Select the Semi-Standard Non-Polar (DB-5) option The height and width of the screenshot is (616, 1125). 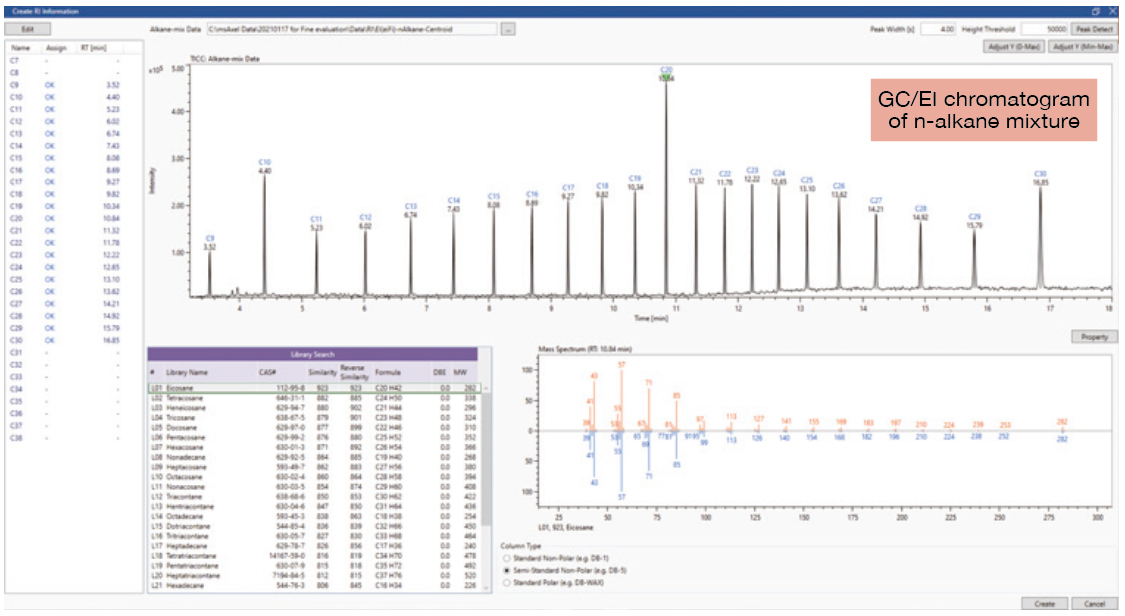(x=507, y=571)
